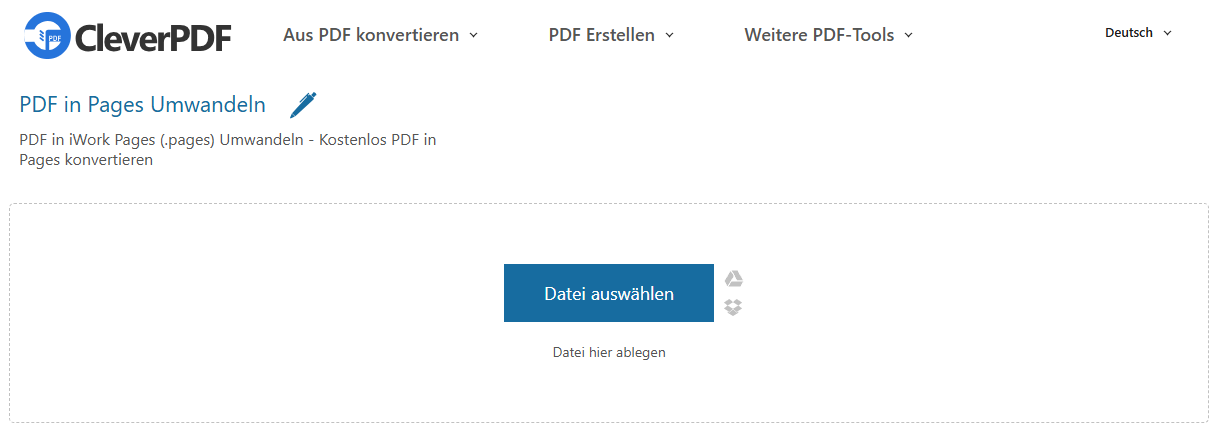Expand the arrow next to PDF Erstellen

[670, 35]
